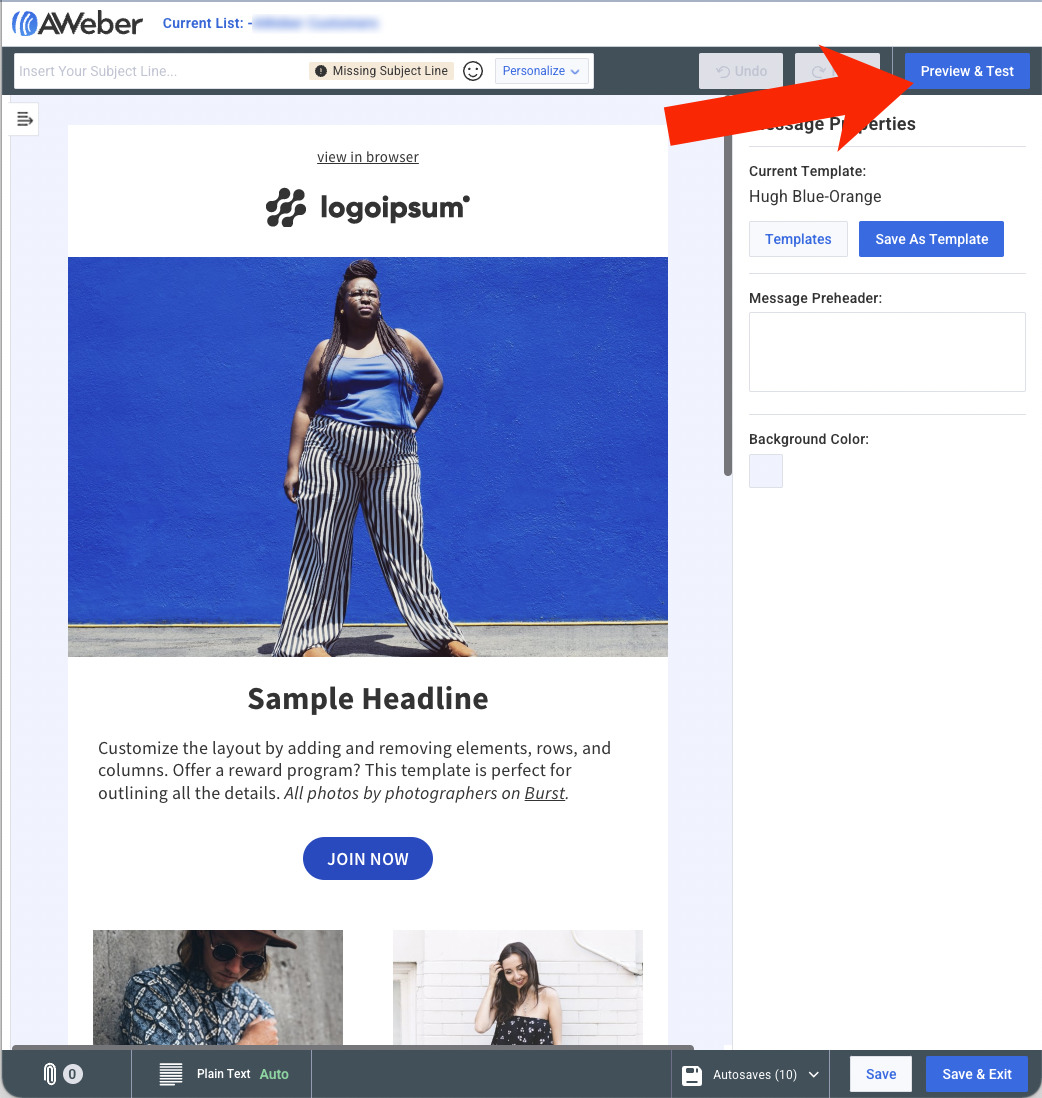Toggle Auto plain text generation

(x=275, y=1073)
